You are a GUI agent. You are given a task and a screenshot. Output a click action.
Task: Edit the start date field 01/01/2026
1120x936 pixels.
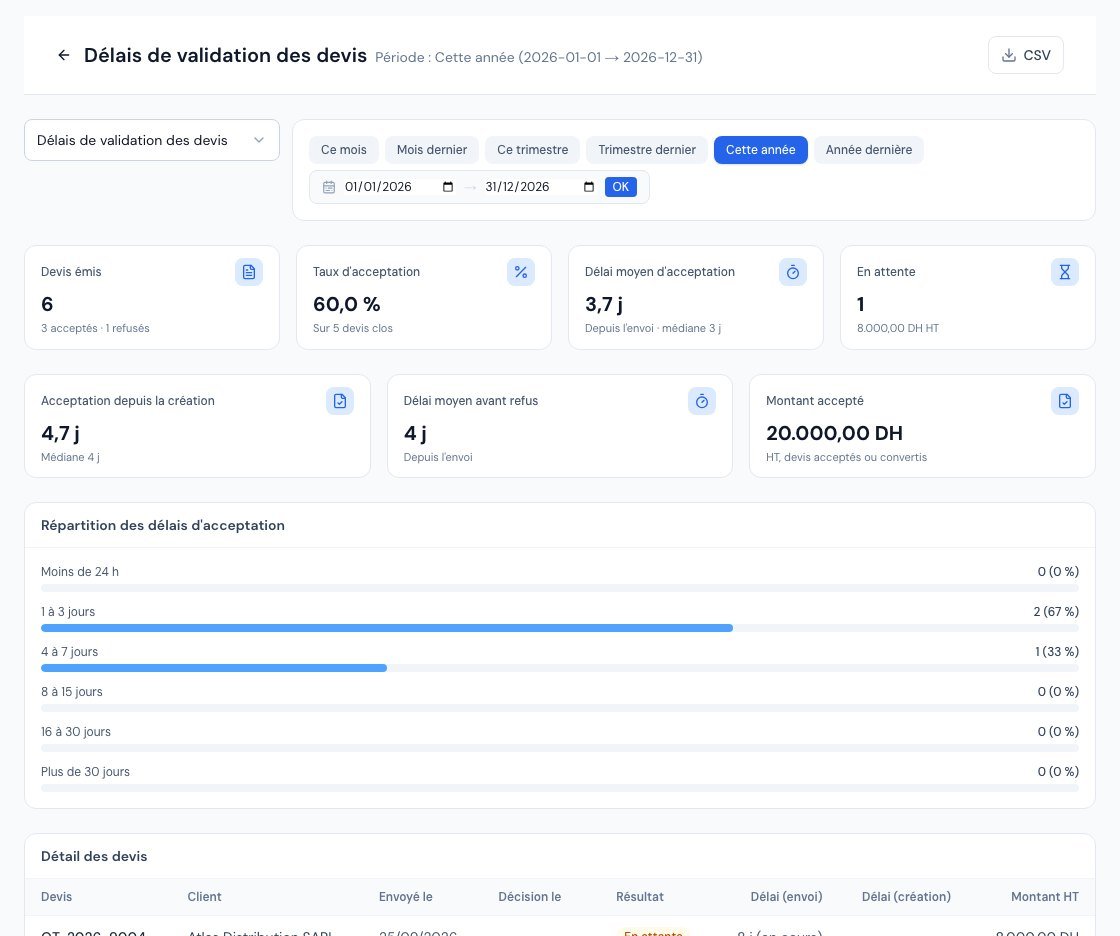(x=399, y=187)
